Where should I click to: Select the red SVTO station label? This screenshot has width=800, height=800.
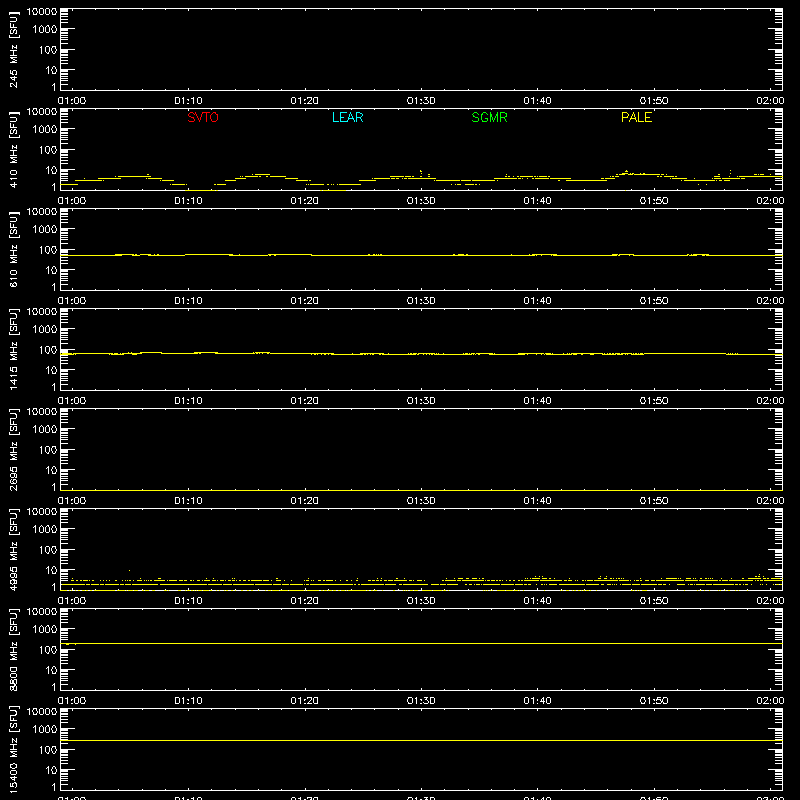pos(203,117)
